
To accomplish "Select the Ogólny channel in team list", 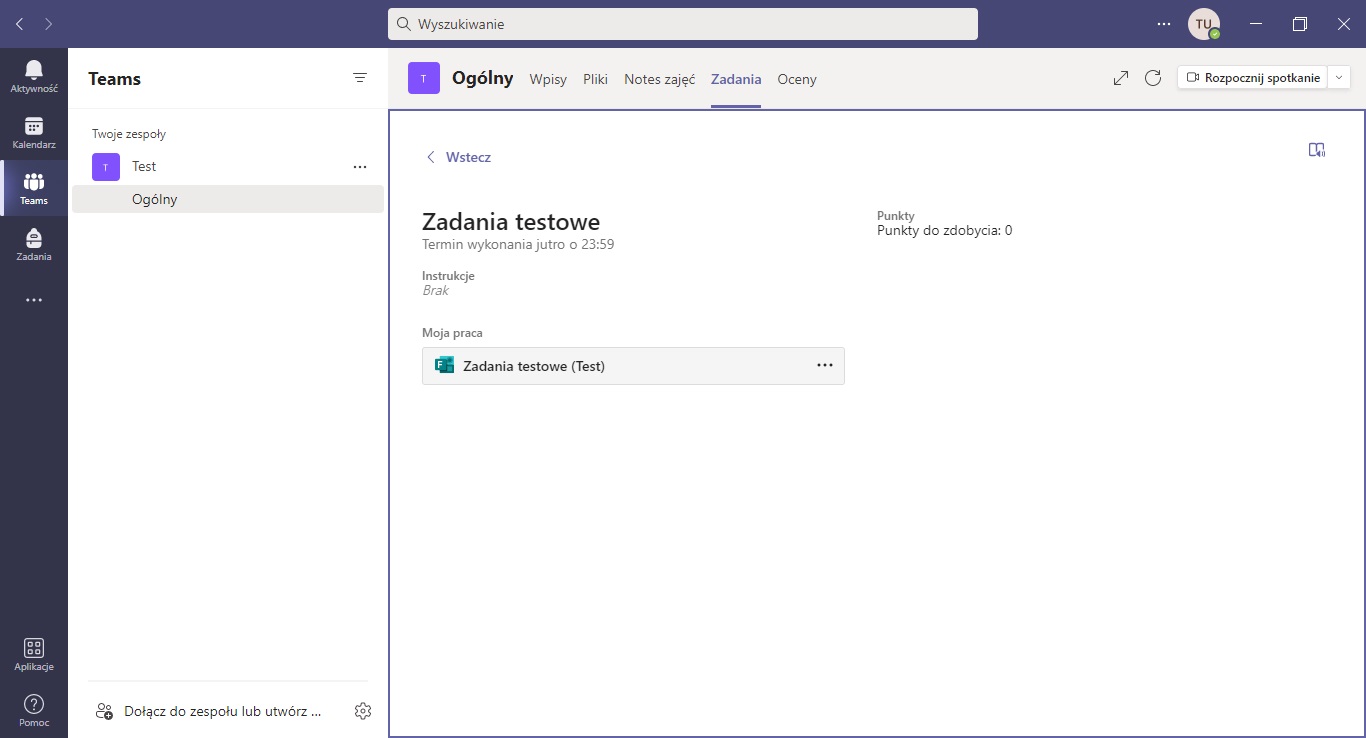I will [155, 199].
